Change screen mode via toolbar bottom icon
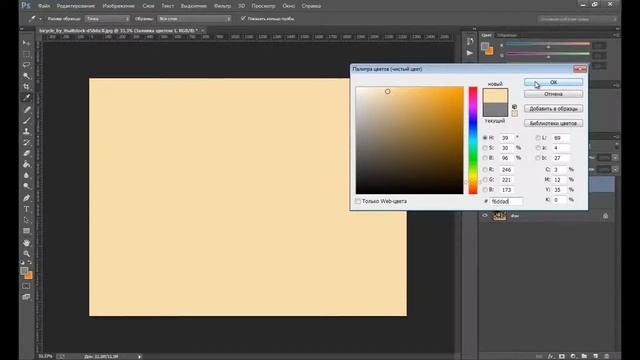This screenshot has width=640, height=360. click(x=27, y=297)
